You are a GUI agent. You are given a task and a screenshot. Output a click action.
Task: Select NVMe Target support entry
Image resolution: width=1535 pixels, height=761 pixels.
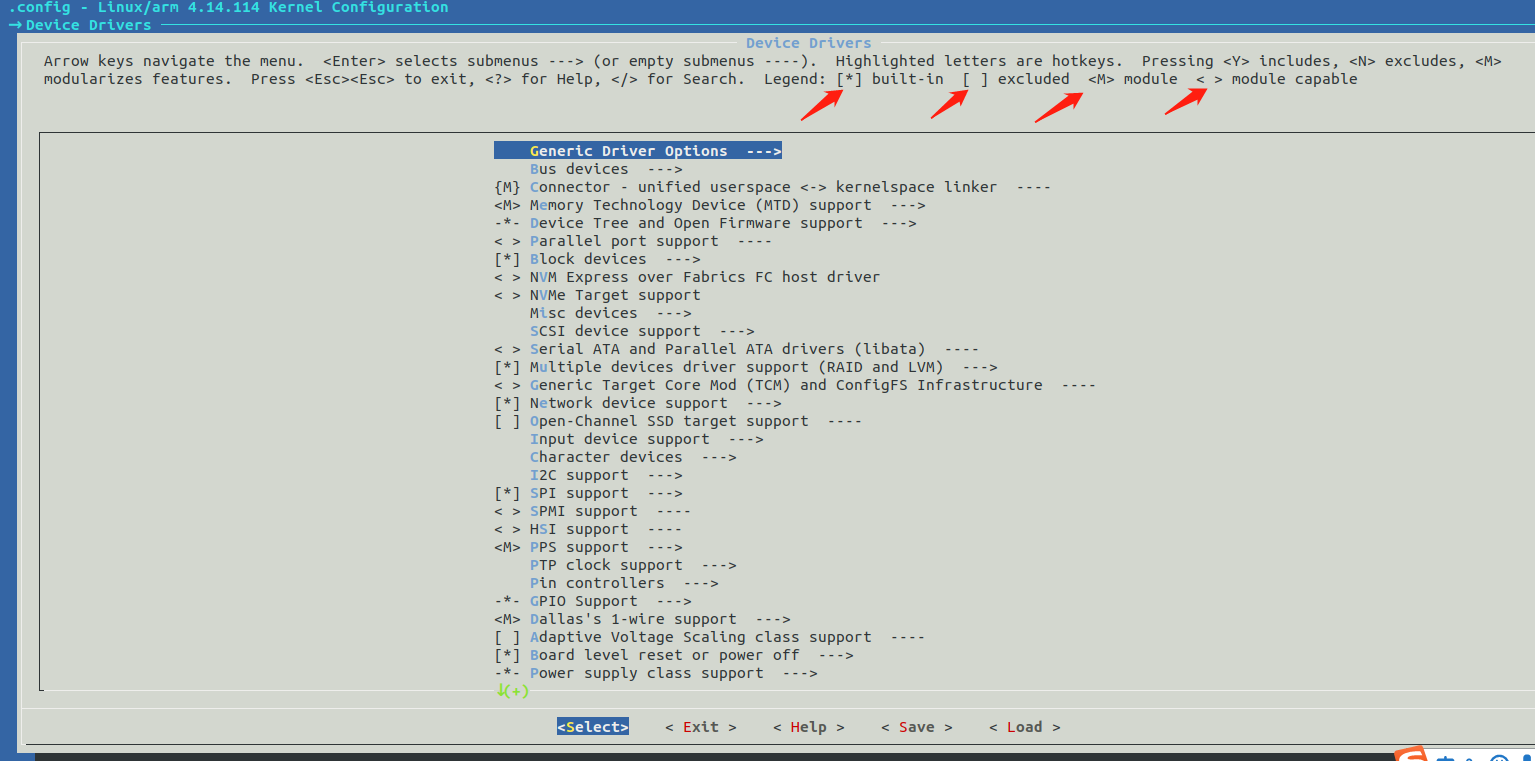tap(597, 295)
